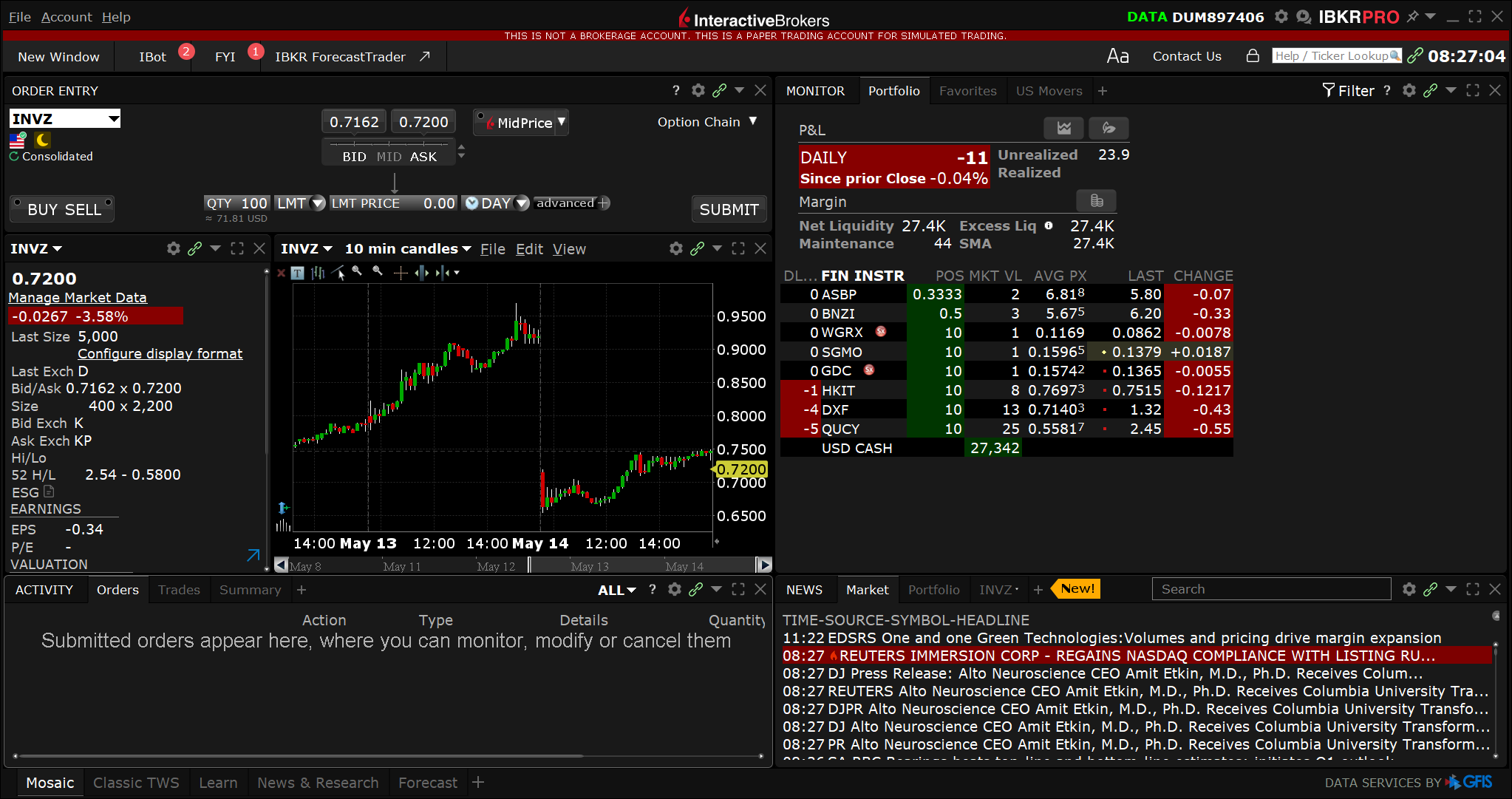Choose MID price selector
The height and width of the screenshot is (799, 1512).
[389, 157]
